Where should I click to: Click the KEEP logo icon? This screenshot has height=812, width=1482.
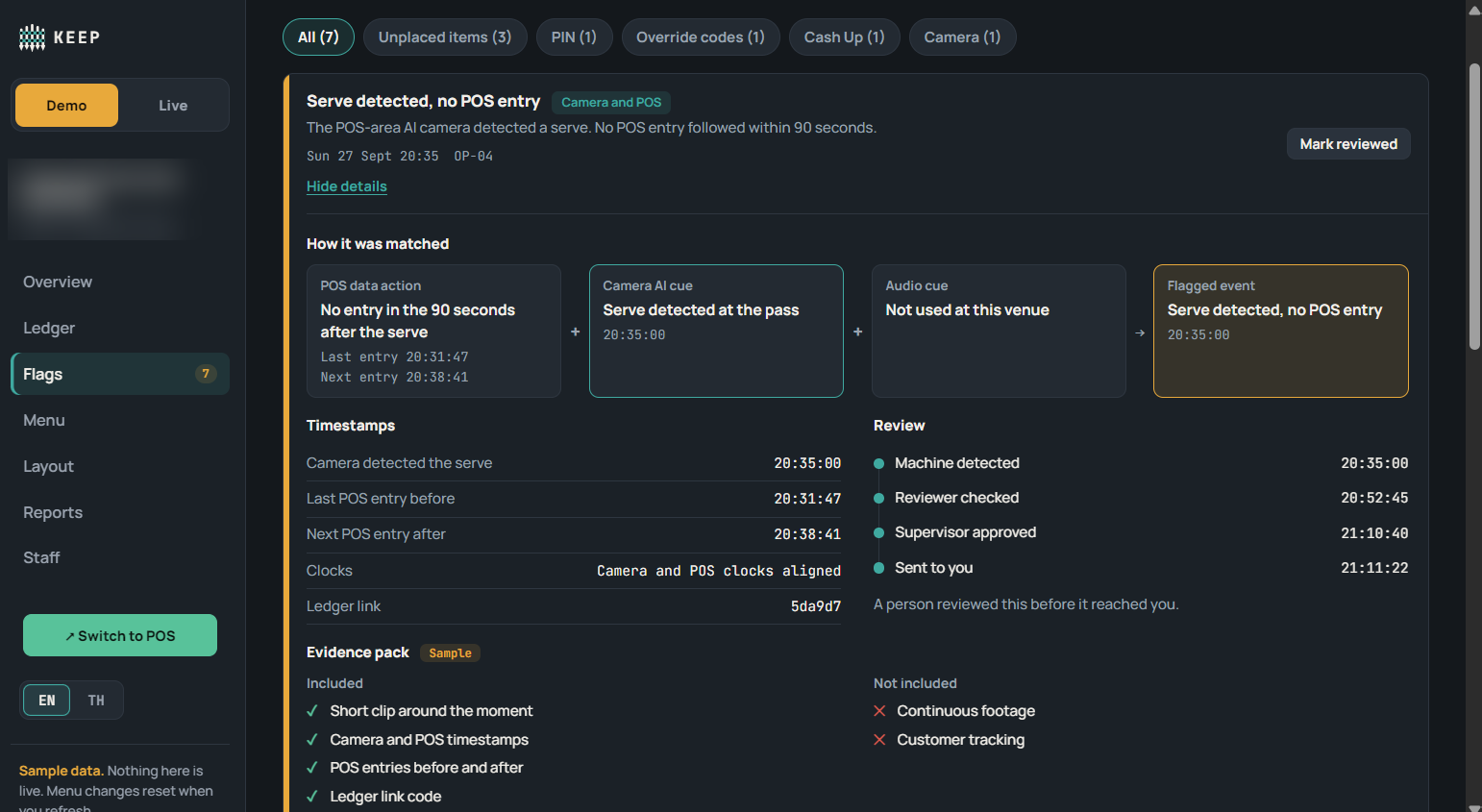click(32, 37)
